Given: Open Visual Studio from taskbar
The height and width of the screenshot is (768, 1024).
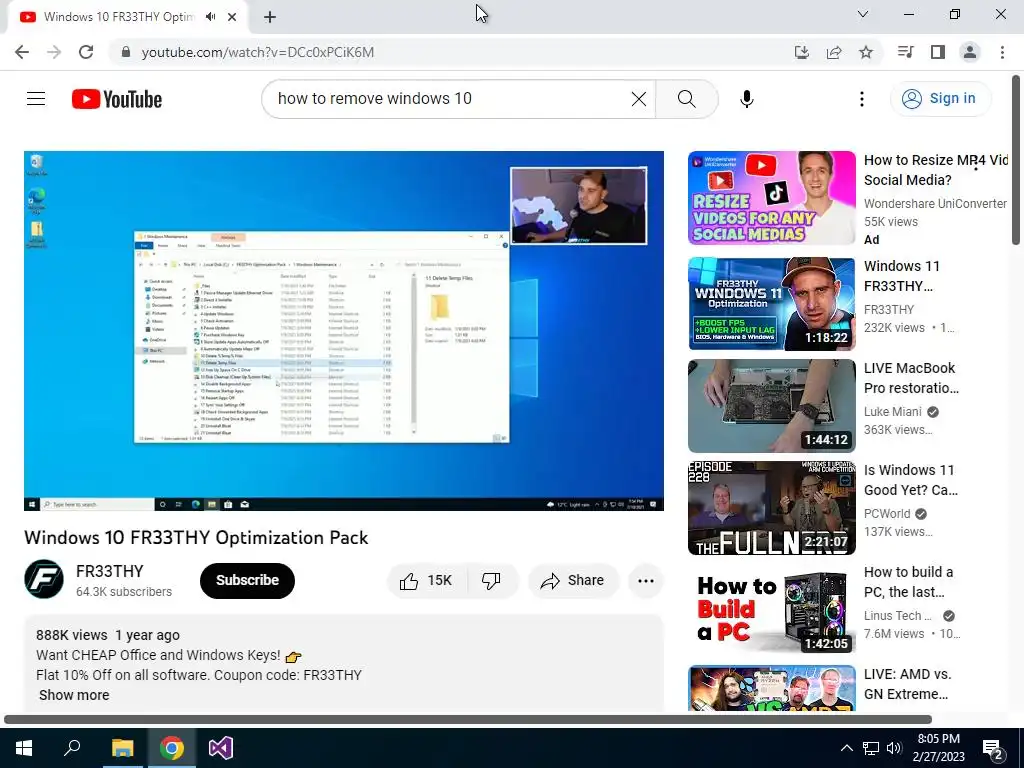Looking at the screenshot, I should click(x=221, y=748).
